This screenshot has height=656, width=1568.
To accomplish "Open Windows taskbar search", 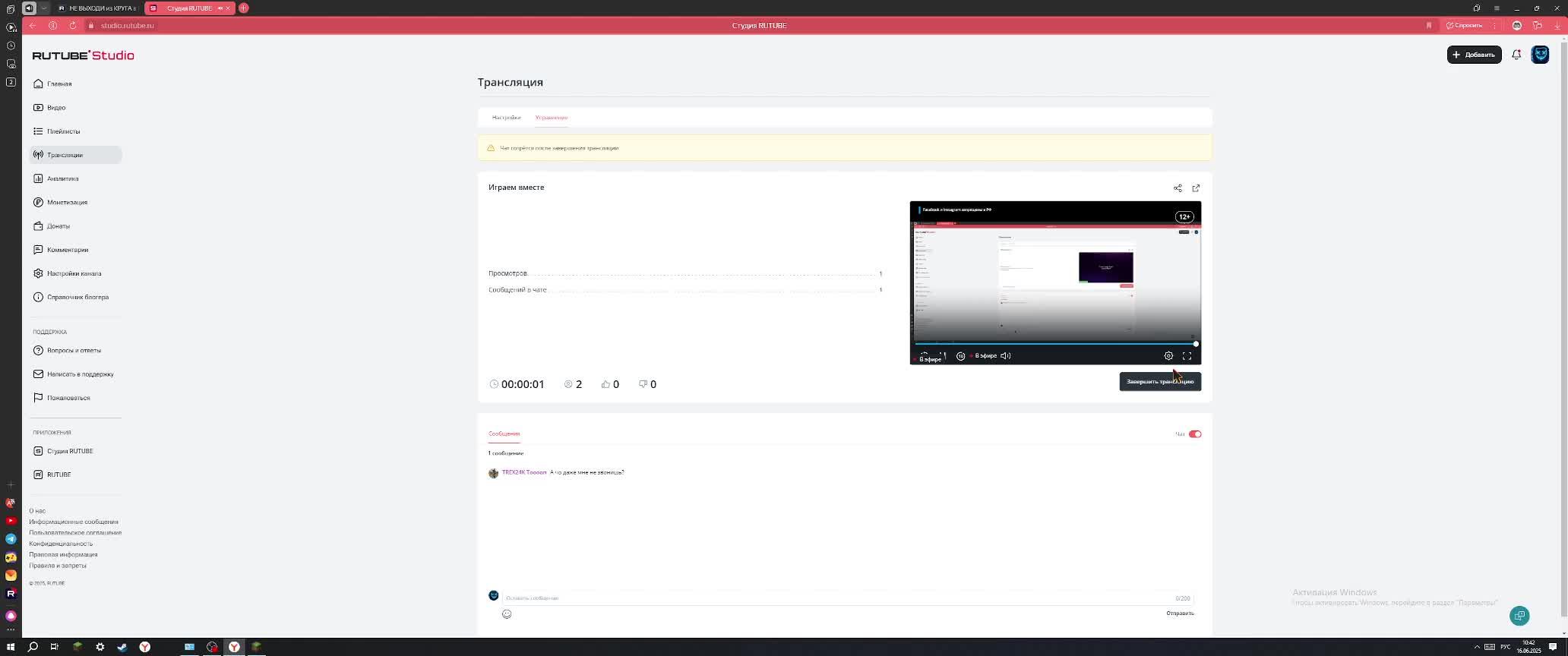I will point(33,647).
